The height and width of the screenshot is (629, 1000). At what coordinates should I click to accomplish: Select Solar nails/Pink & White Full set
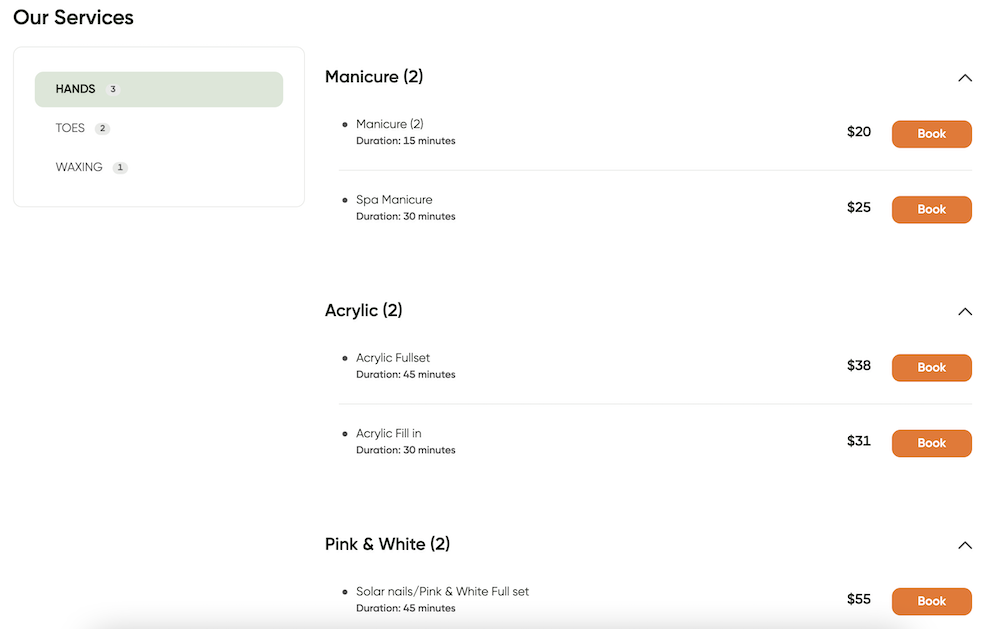click(442, 591)
